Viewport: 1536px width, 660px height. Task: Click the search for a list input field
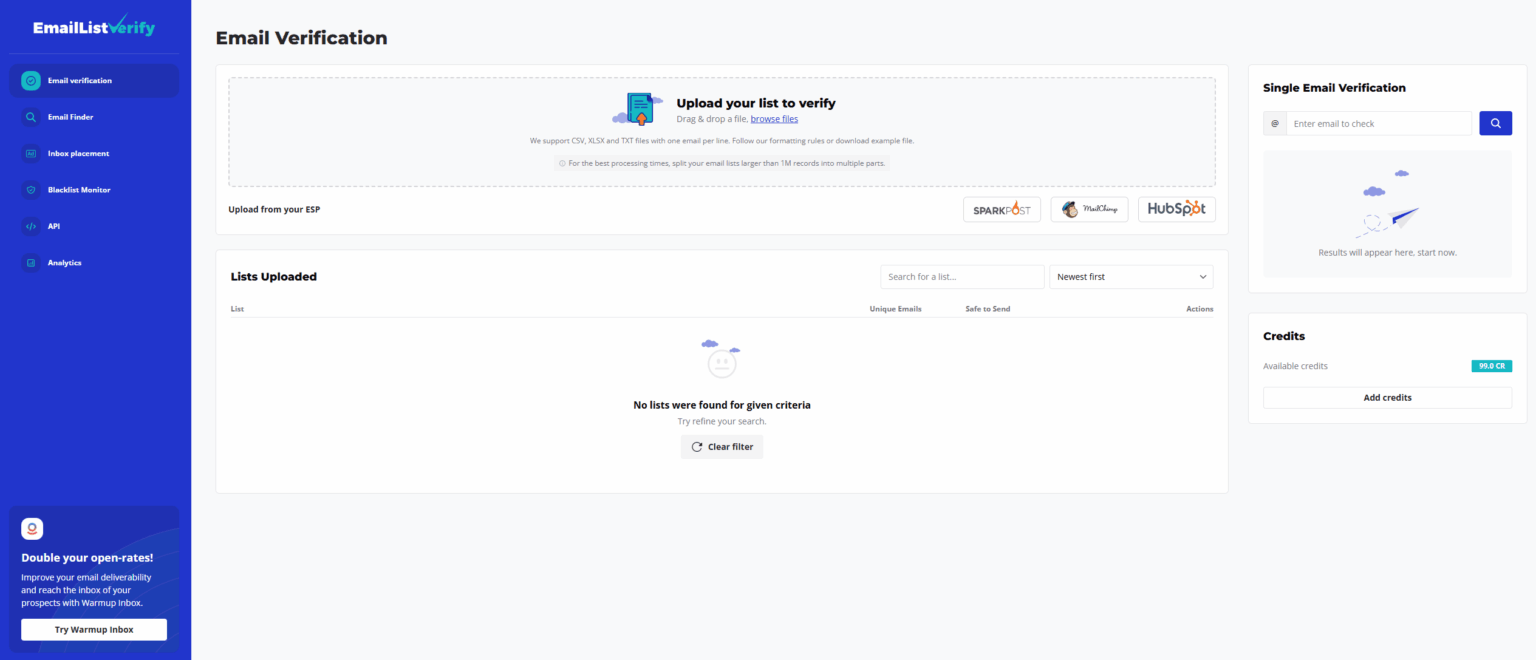point(962,276)
